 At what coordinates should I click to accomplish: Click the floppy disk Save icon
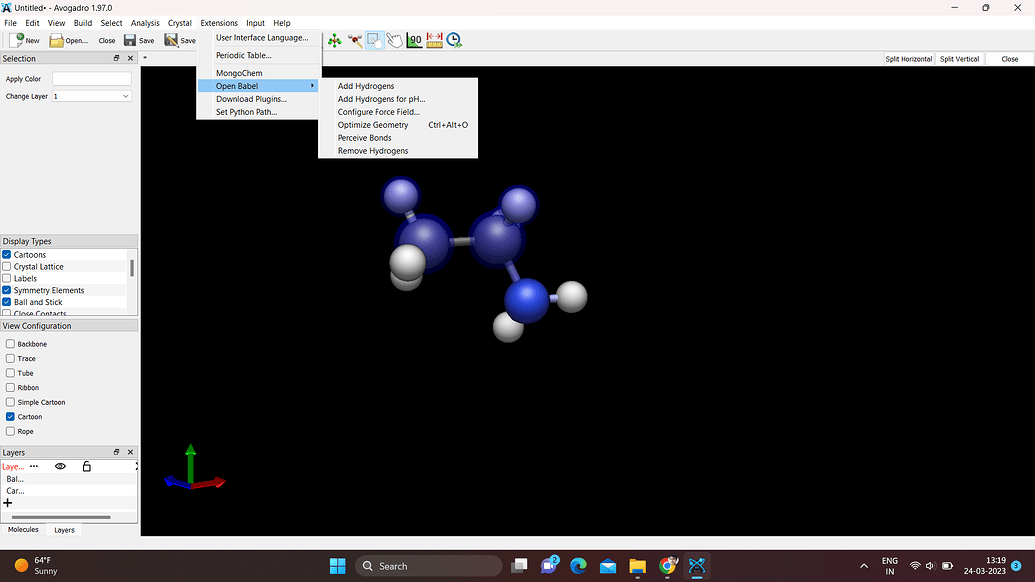pos(130,40)
